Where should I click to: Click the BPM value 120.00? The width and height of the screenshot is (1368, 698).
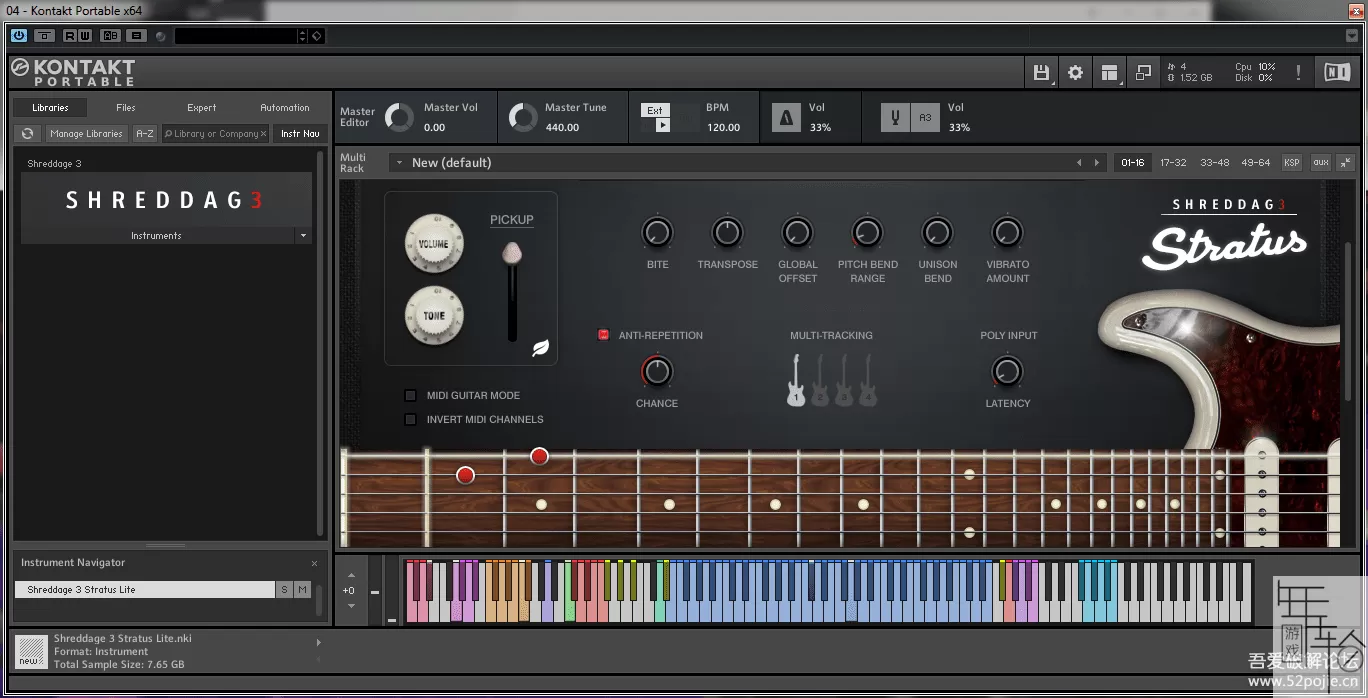(x=724, y=127)
